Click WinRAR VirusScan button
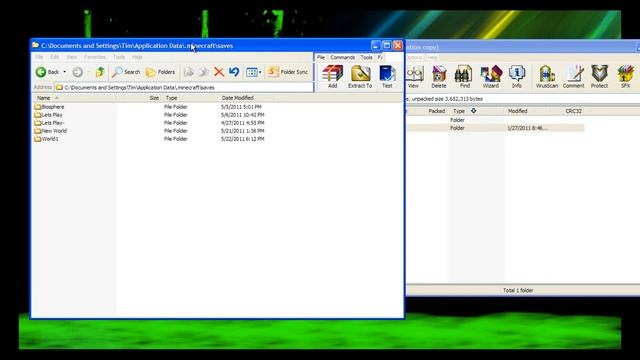 547,77
